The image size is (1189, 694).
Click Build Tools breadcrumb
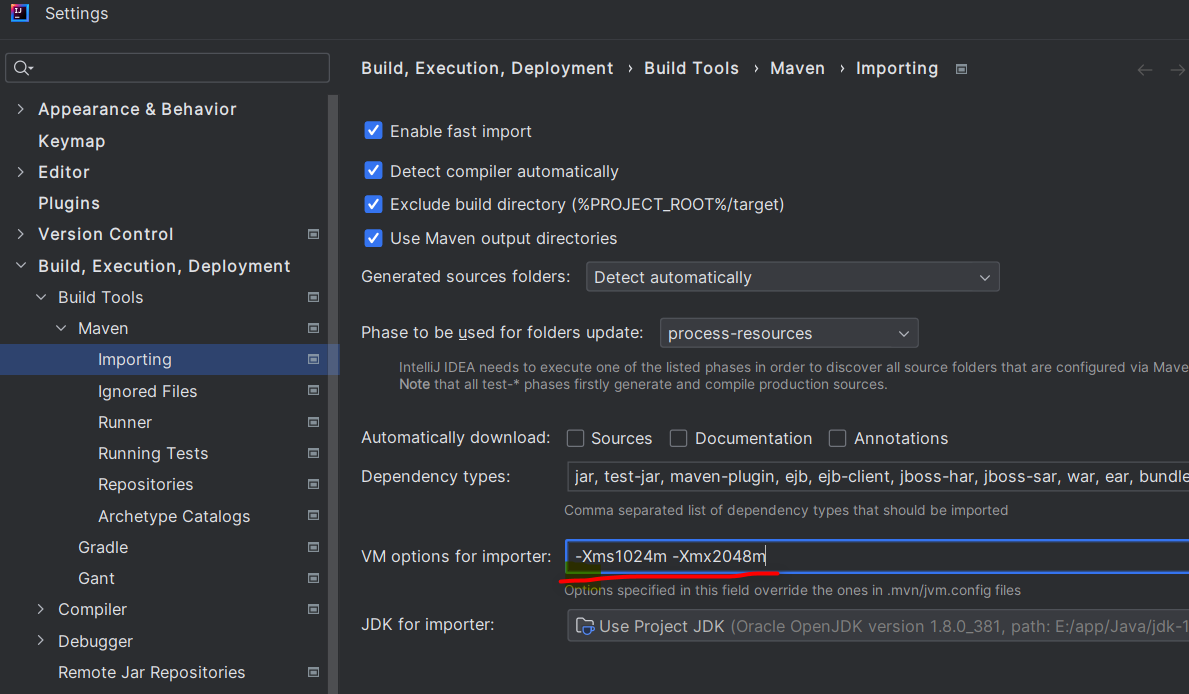click(x=691, y=68)
